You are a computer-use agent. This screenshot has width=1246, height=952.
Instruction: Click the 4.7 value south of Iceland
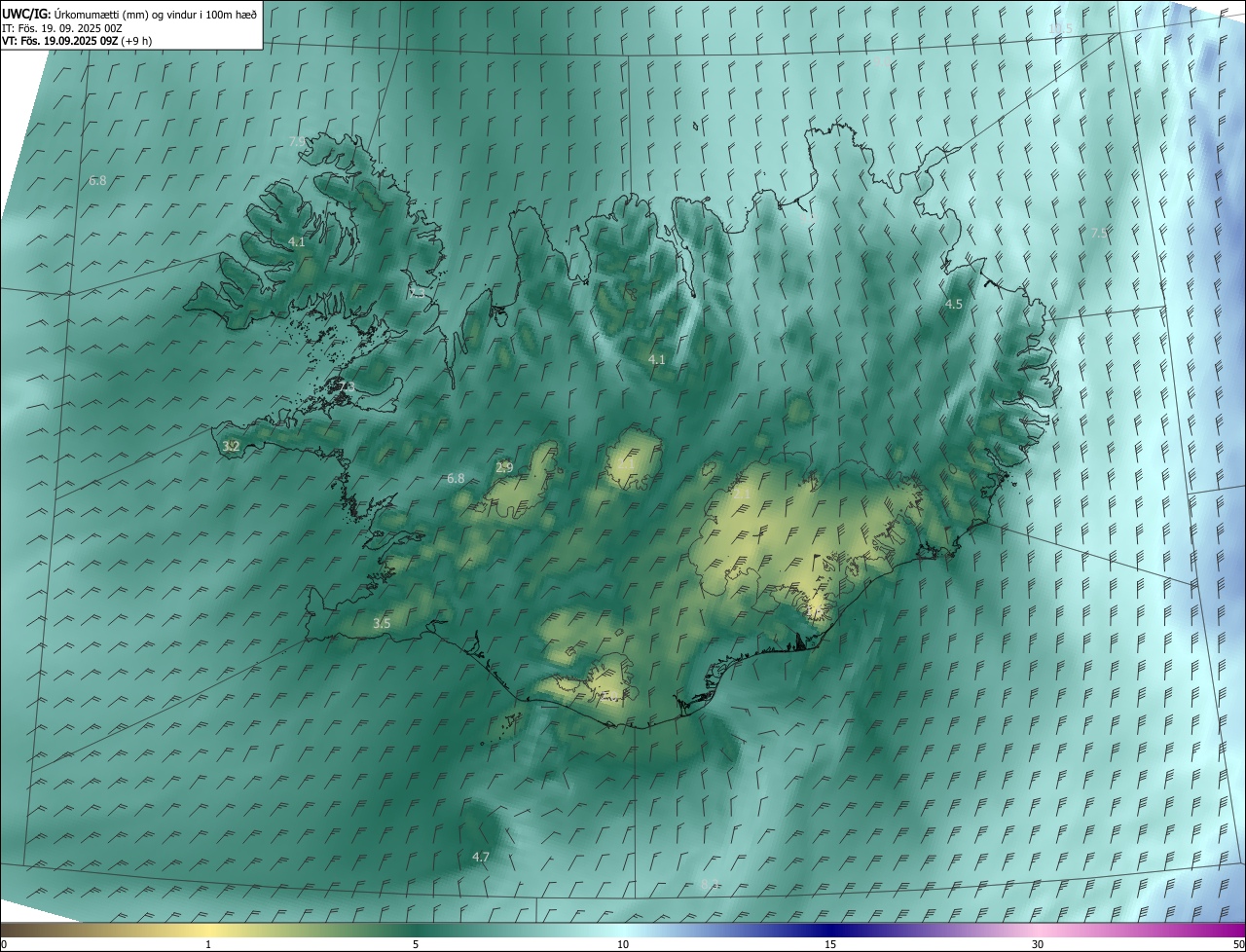pos(480,857)
